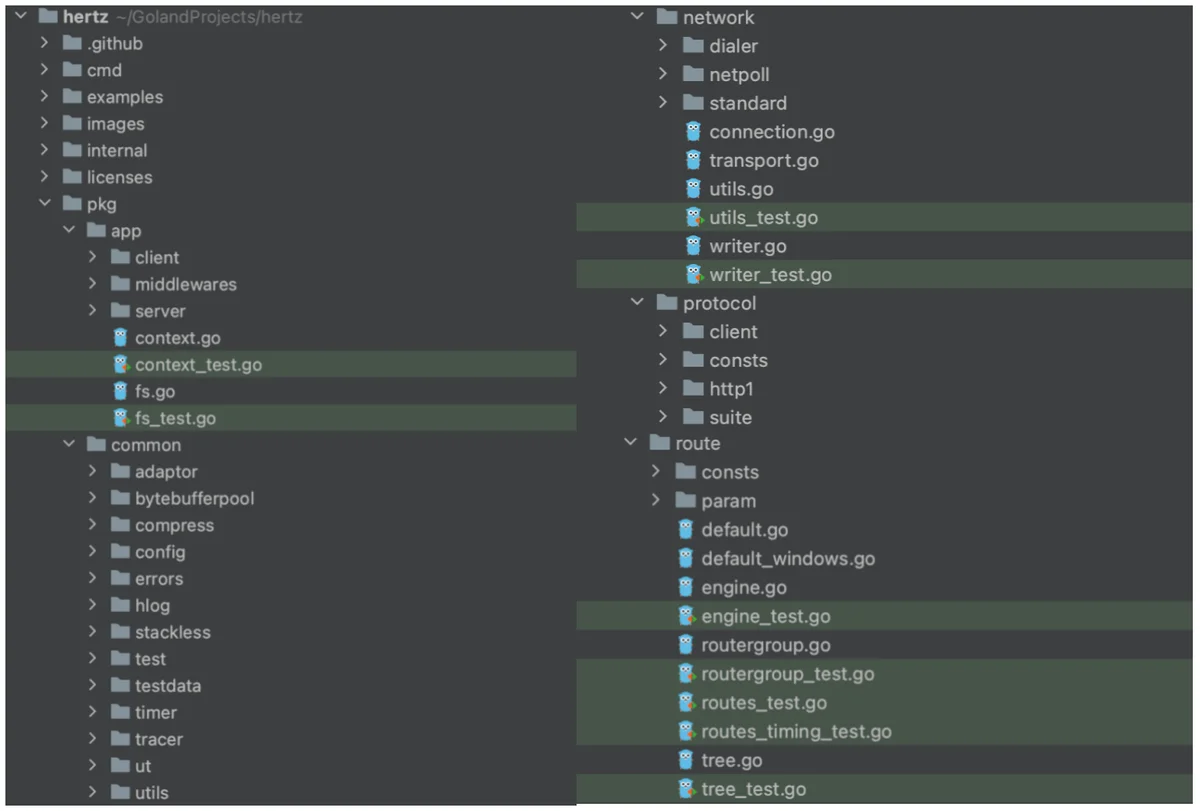Image resolution: width=1200 pixels, height=811 pixels.
Task: Expand the http1 folder chevron
Action: (x=663, y=389)
